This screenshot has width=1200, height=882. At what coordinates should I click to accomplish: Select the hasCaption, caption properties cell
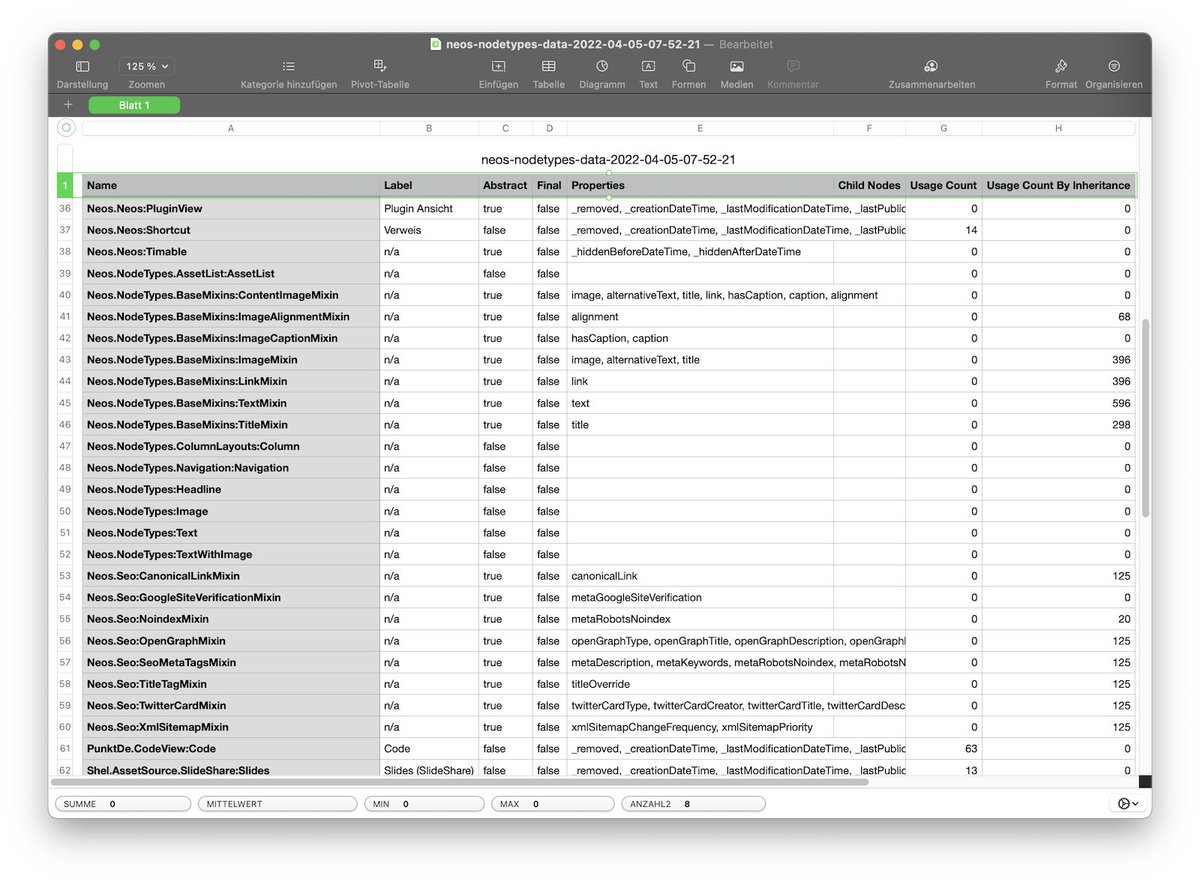click(700, 338)
